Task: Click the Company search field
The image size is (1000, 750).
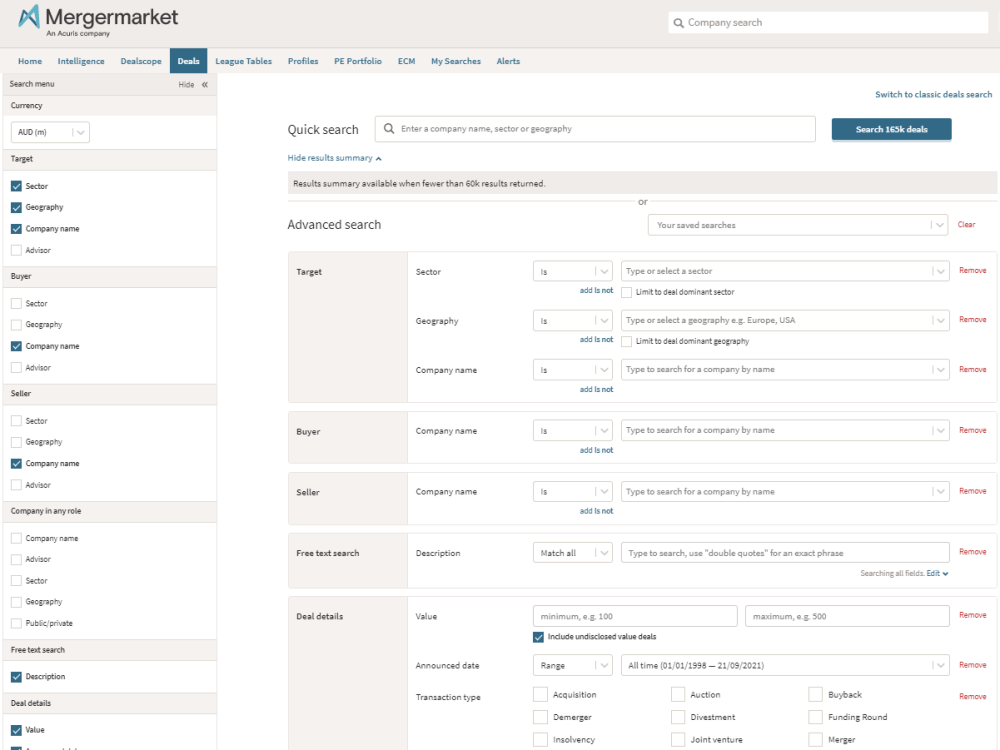Action: [828, 23]
